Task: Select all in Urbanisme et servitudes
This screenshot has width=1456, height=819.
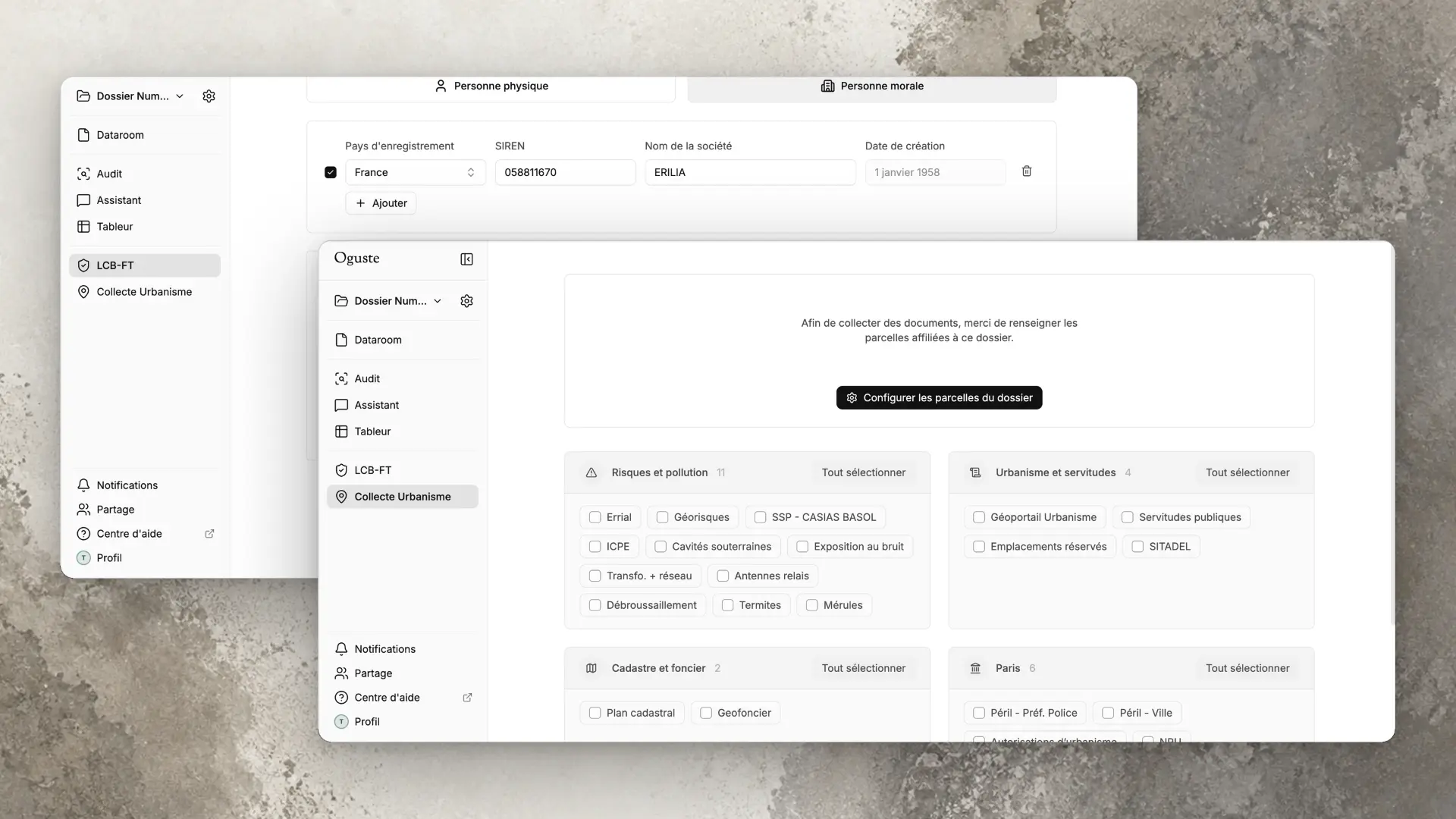Action: point(1247,472)
